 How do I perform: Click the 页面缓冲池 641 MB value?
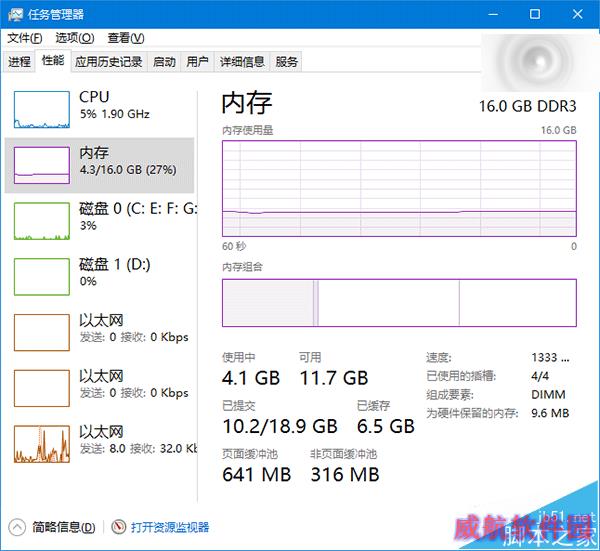tap(256, 474)
